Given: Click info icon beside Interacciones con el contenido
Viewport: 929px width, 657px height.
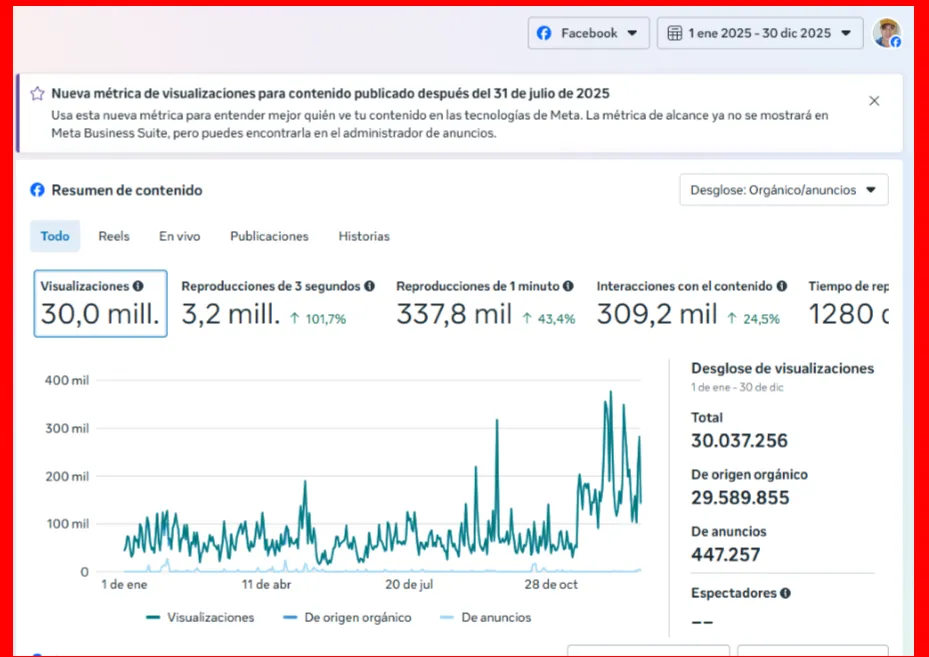Looking at the screenshot, I should 782,286.
